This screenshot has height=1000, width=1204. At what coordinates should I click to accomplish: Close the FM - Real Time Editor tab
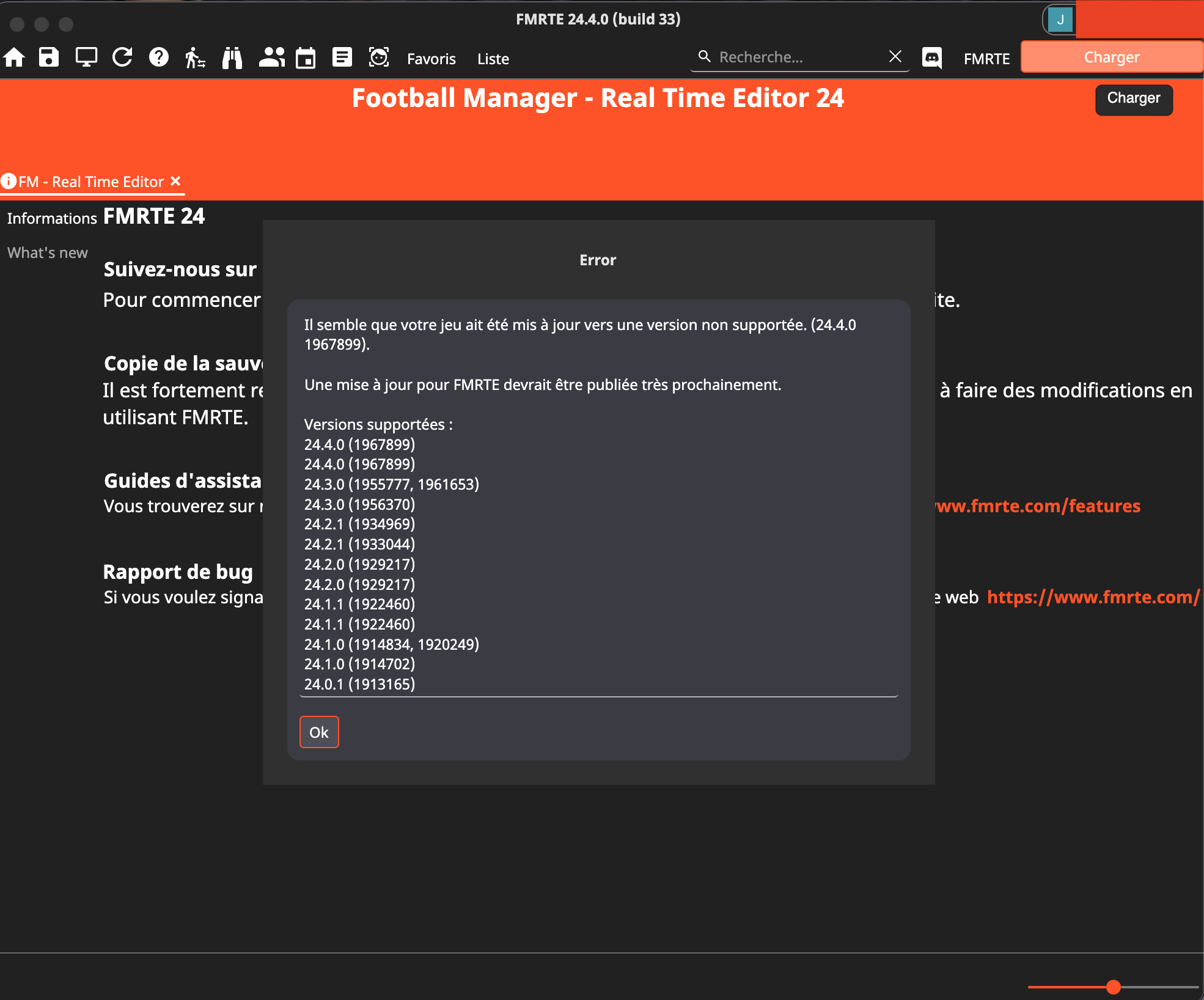tap(175, 181)
